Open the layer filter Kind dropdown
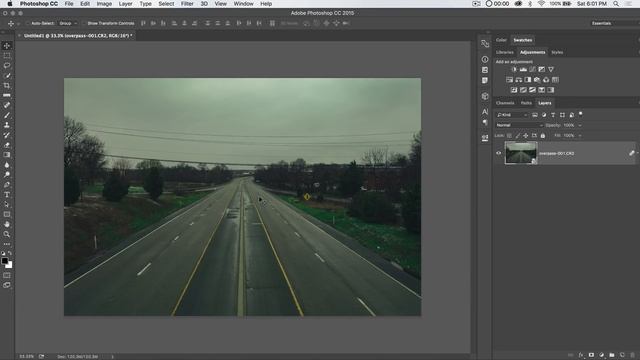The height and width of the screenshot is (360, 640). click(x=512, y=115)
